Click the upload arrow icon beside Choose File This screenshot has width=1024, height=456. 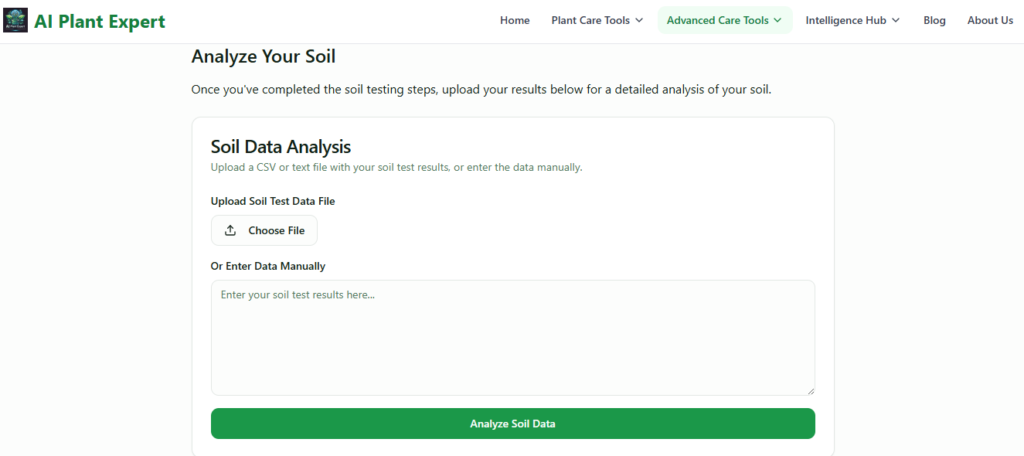pos(230,231)
